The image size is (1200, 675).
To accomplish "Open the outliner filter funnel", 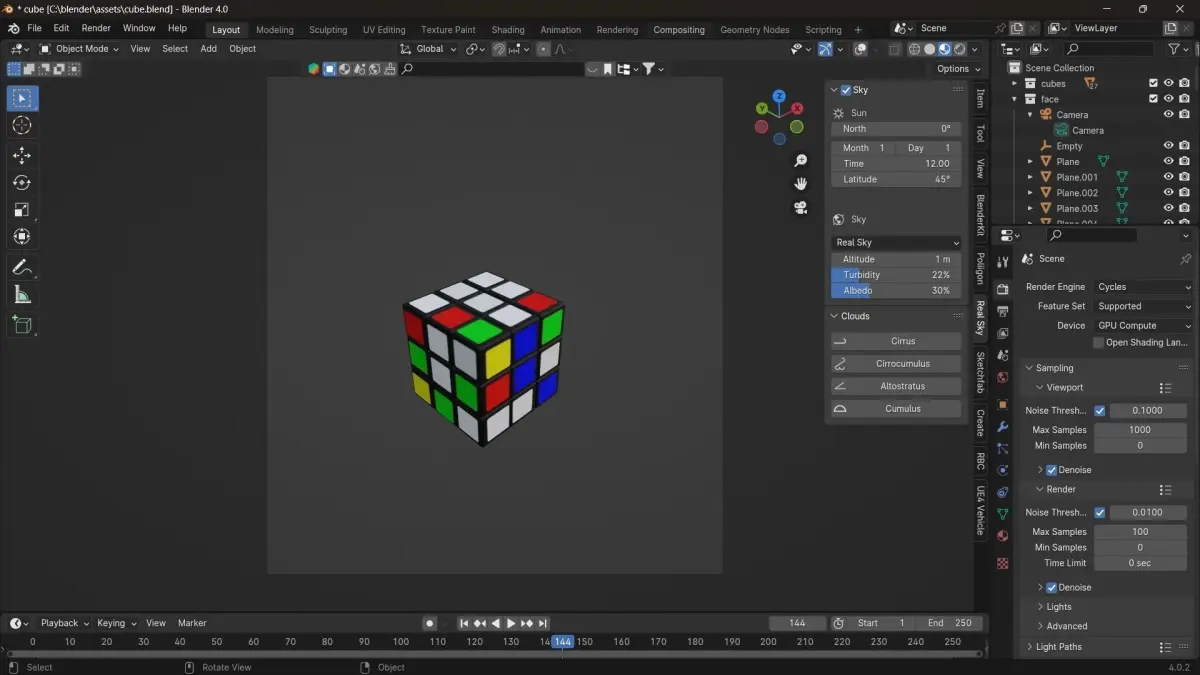I will click(1174, 49).
